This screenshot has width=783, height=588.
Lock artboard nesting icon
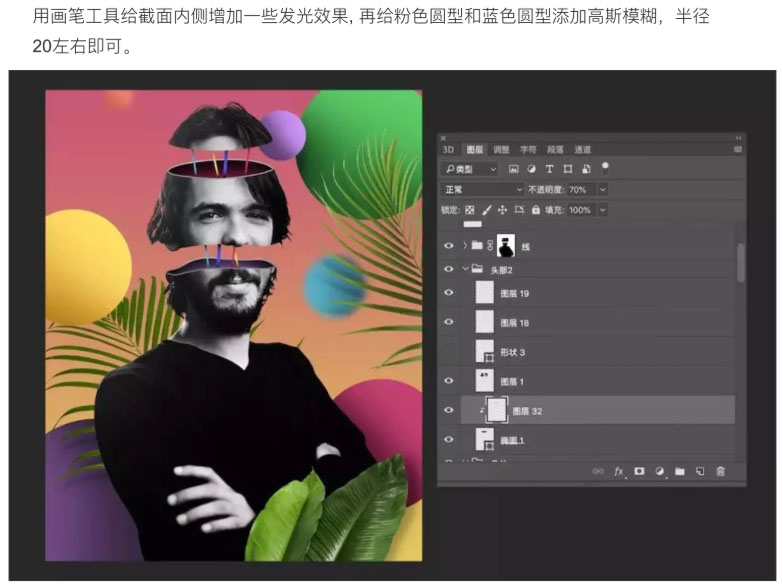519,210
